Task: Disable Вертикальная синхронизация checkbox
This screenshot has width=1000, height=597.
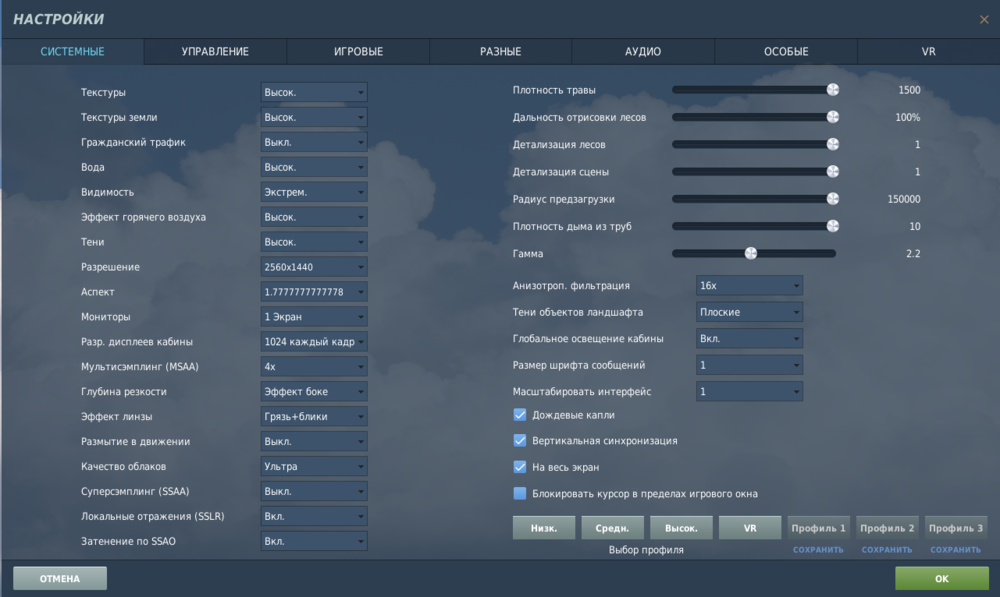Action: (520, 441)
